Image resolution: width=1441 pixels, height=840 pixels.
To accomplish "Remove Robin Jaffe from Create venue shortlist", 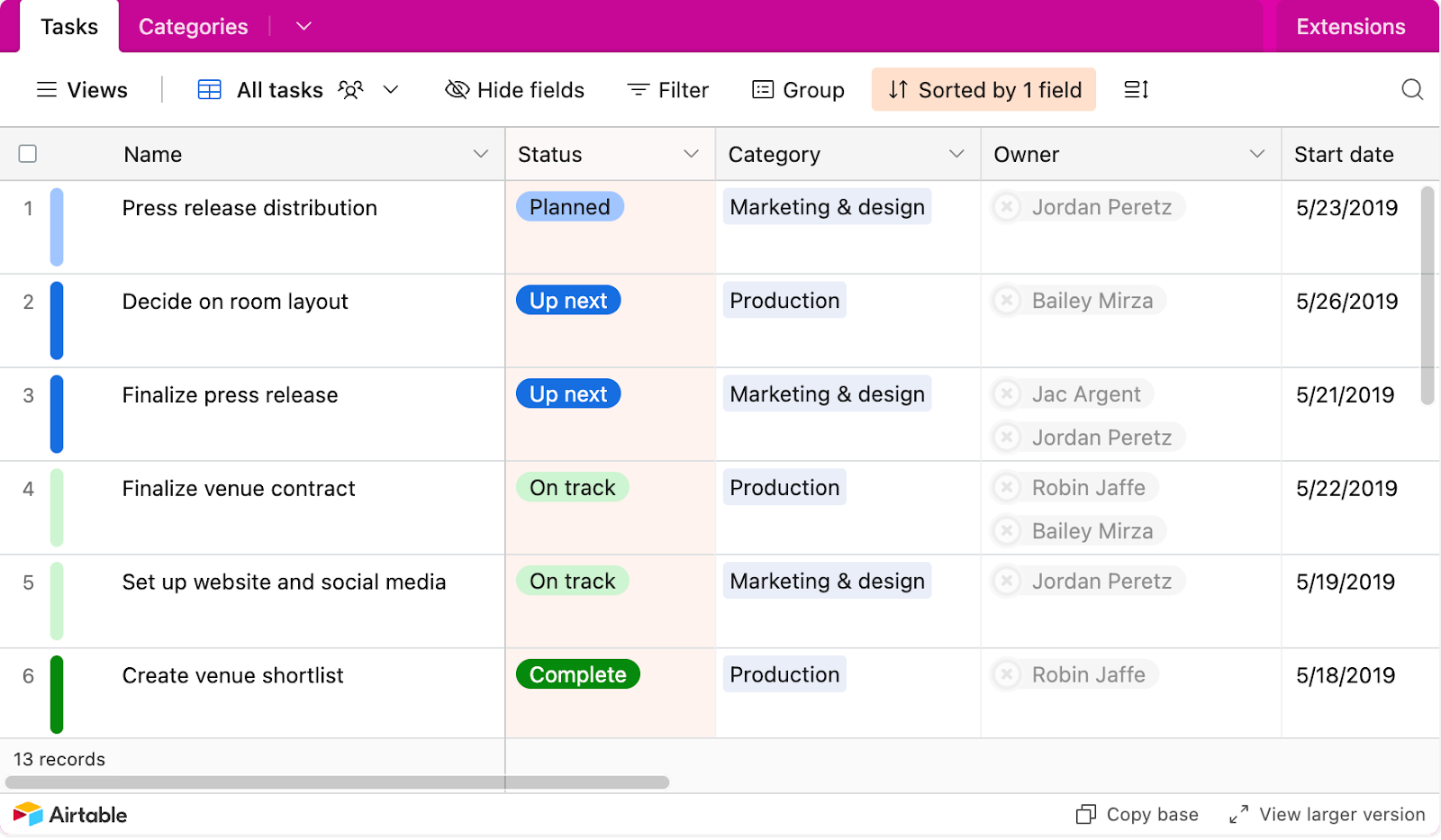I will click(1007, 675).
